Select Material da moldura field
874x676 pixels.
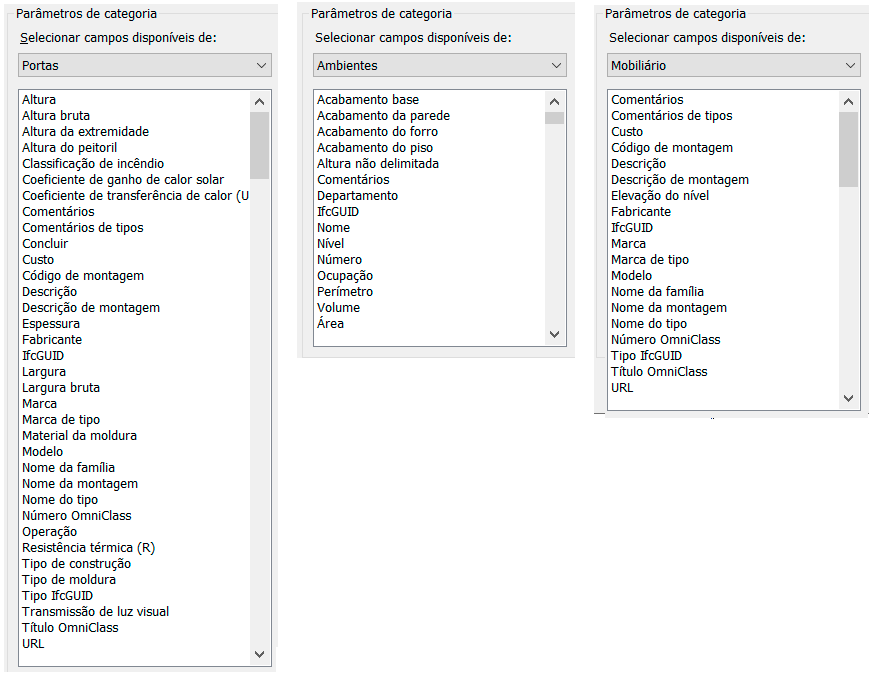(x=80, y=436)
